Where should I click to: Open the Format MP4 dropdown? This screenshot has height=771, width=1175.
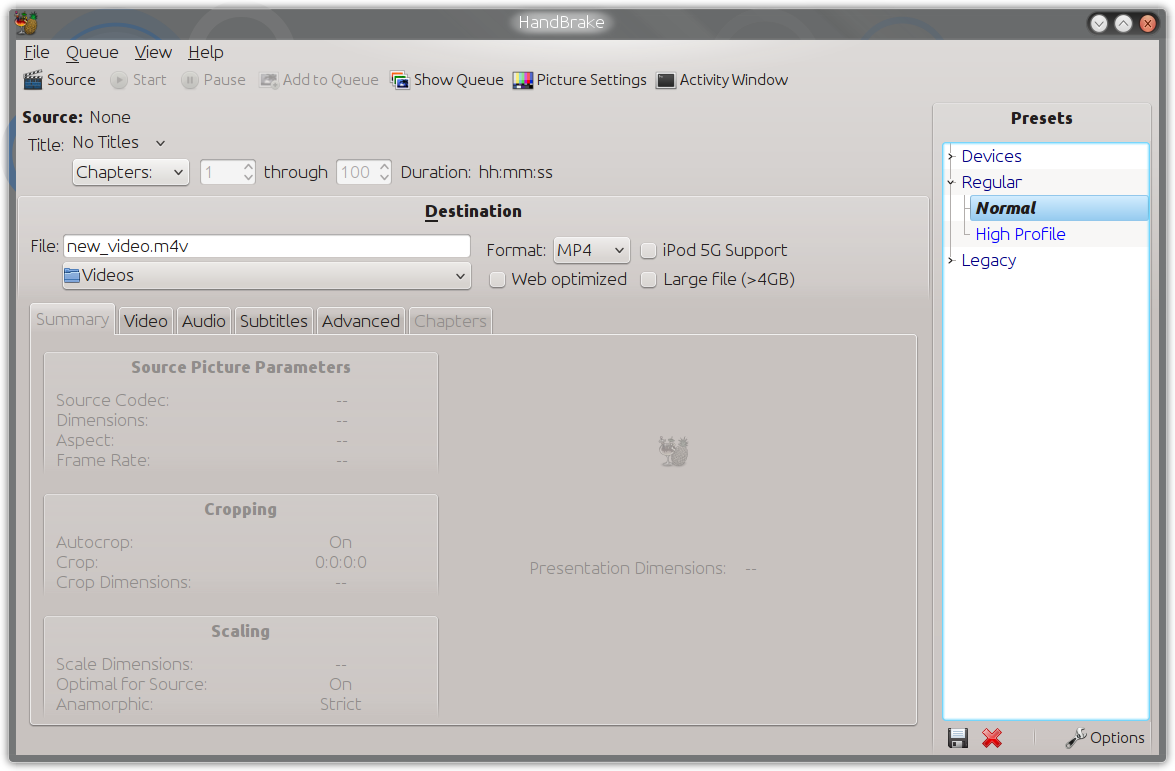click(591, 250)
